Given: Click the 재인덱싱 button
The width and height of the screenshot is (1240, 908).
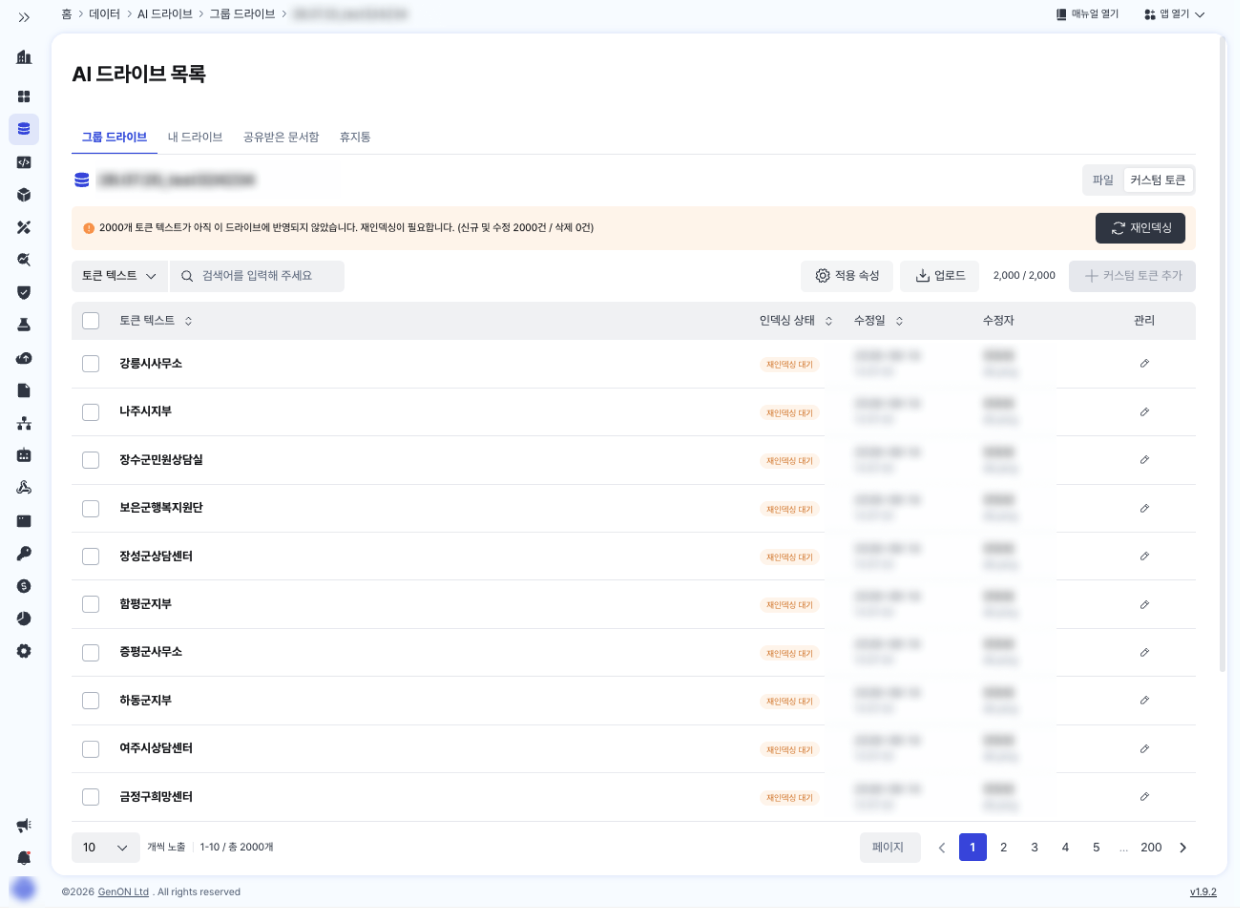Looking at the screenshot, I should coord(1140,228).
